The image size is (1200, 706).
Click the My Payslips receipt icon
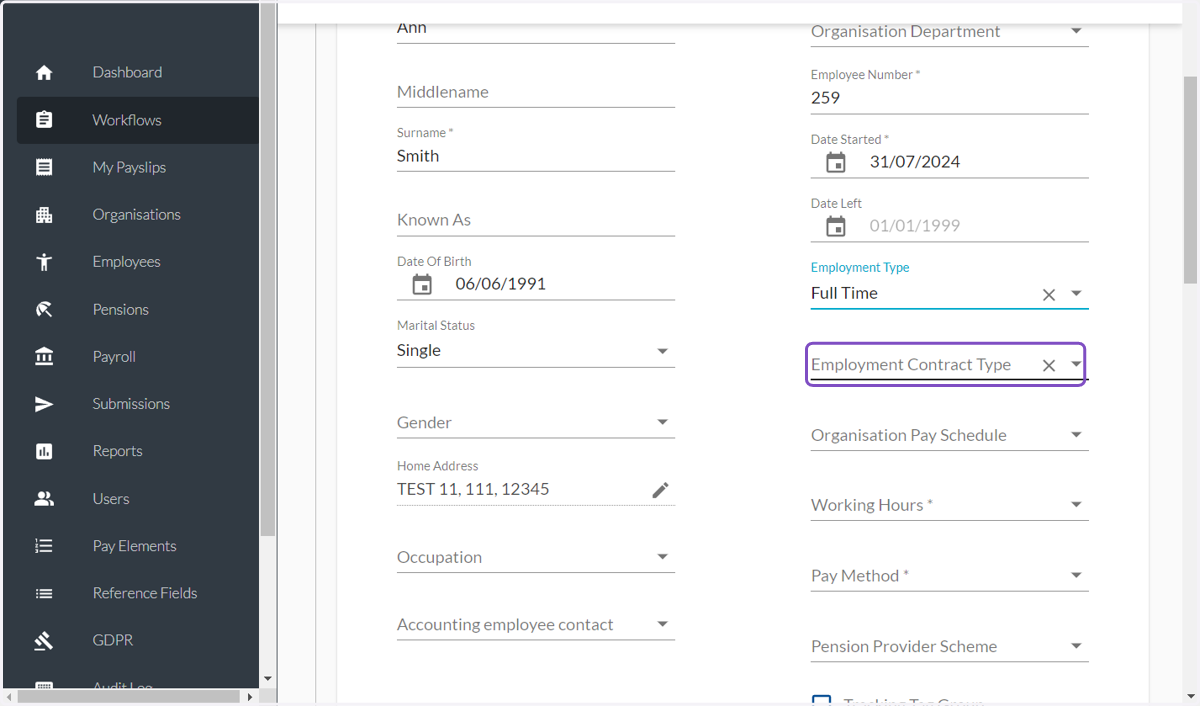(x=44, y=167)
